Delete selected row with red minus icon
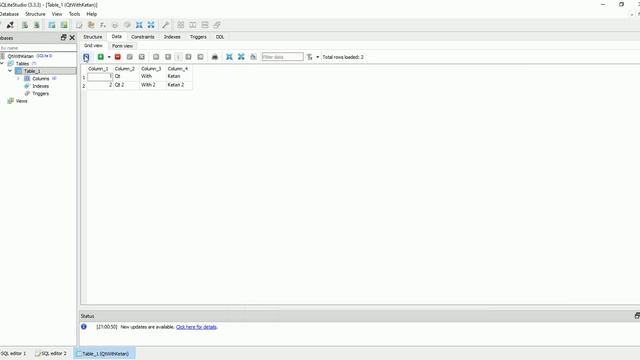Image resolution: width=640 pixels, height=360 pixels. [118, 57]
